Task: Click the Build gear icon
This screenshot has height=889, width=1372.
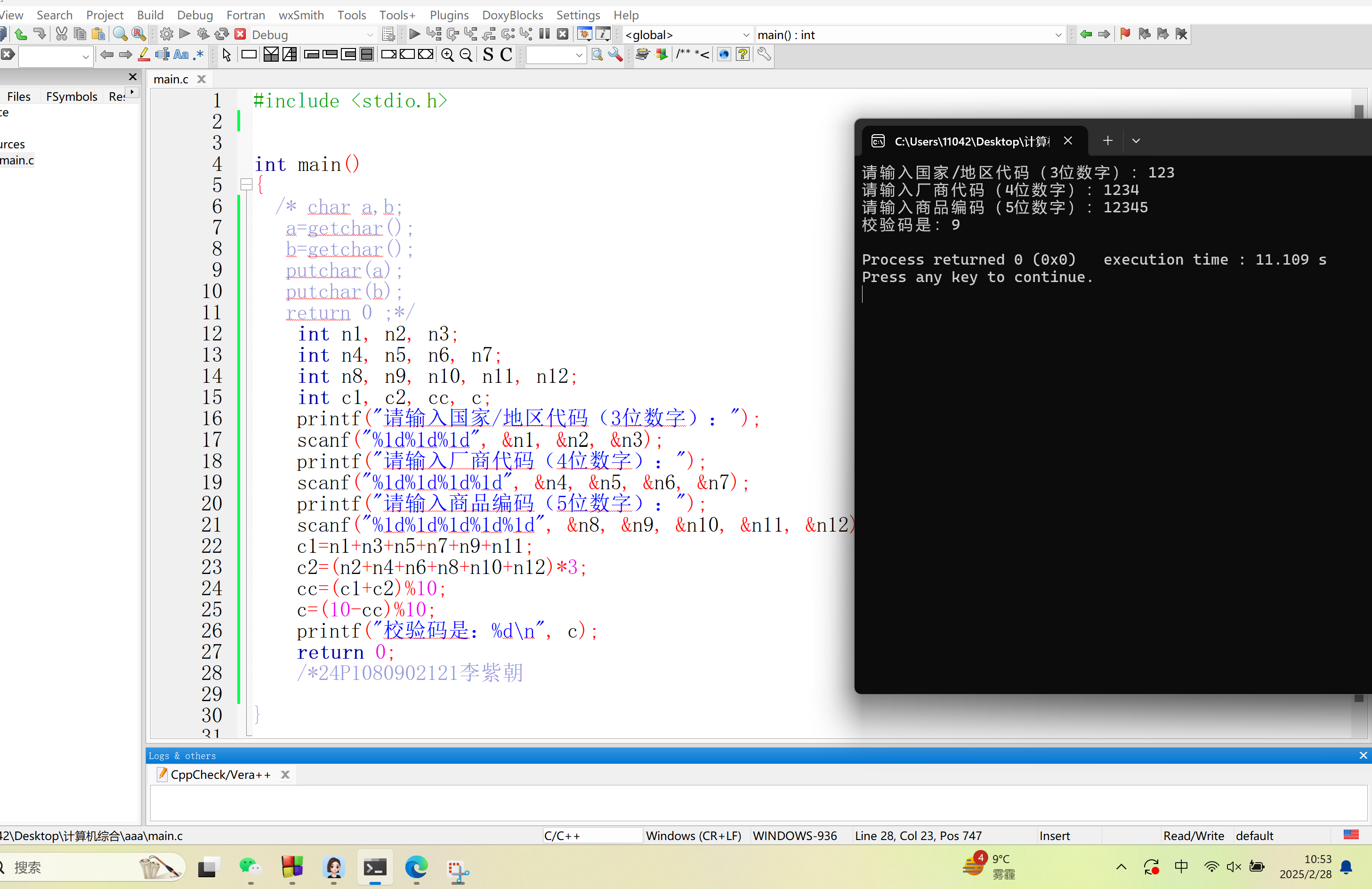Action: [167, 34]
